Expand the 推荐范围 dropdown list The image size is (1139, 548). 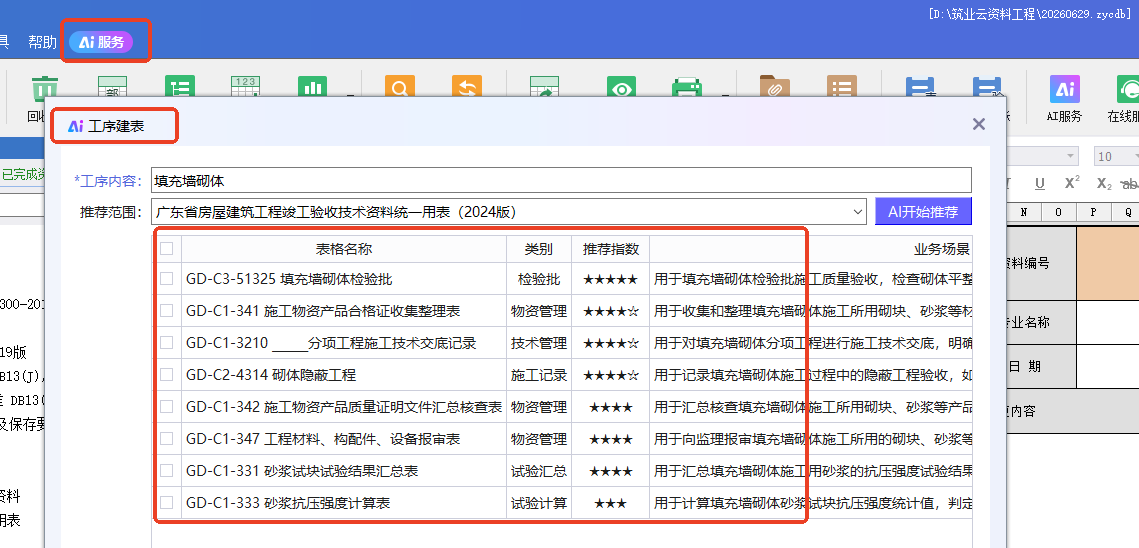(860, 212)
